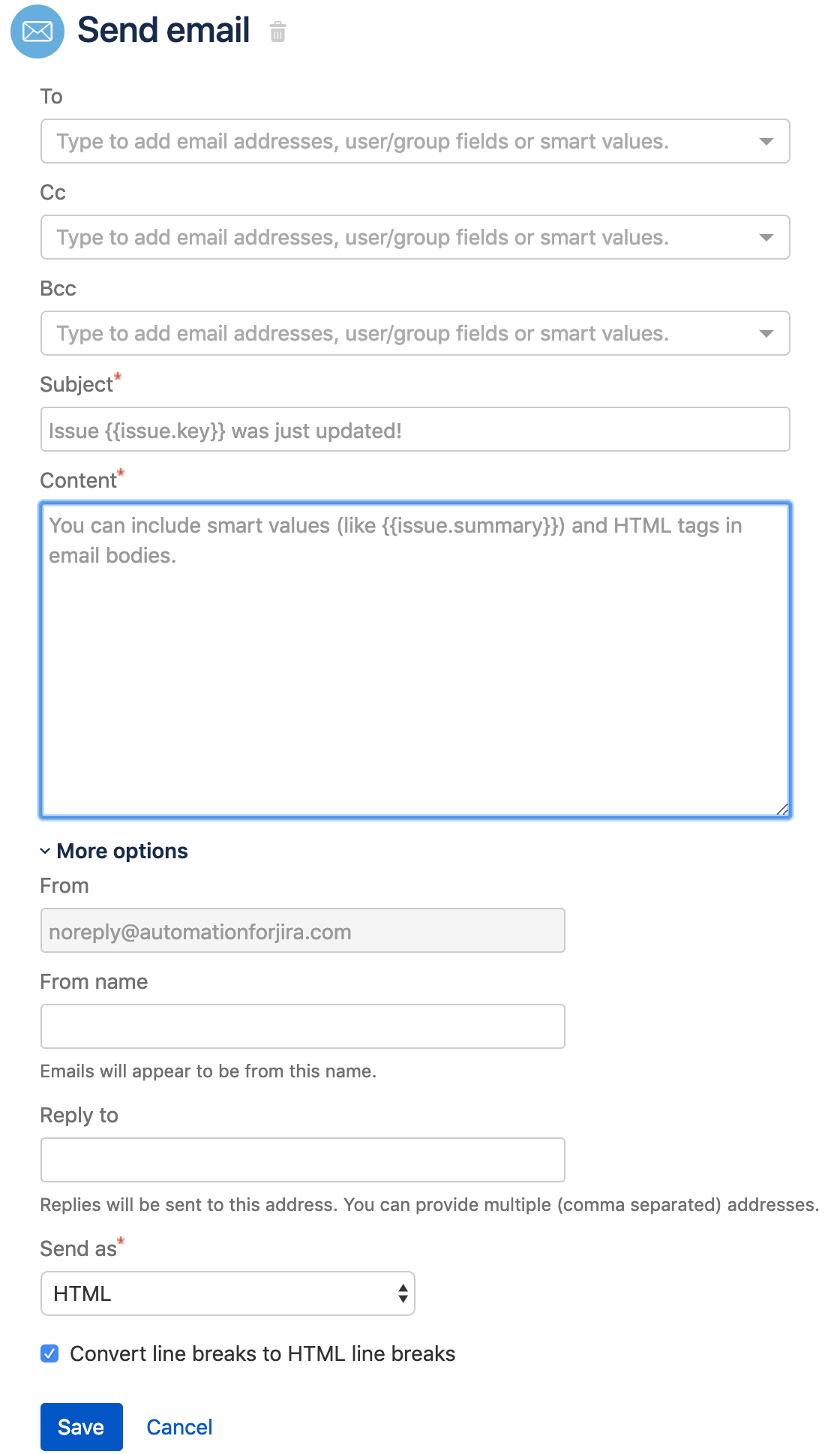Click the Cc email address field
This screenshot has width=840, height=1454.
(397, 238)
